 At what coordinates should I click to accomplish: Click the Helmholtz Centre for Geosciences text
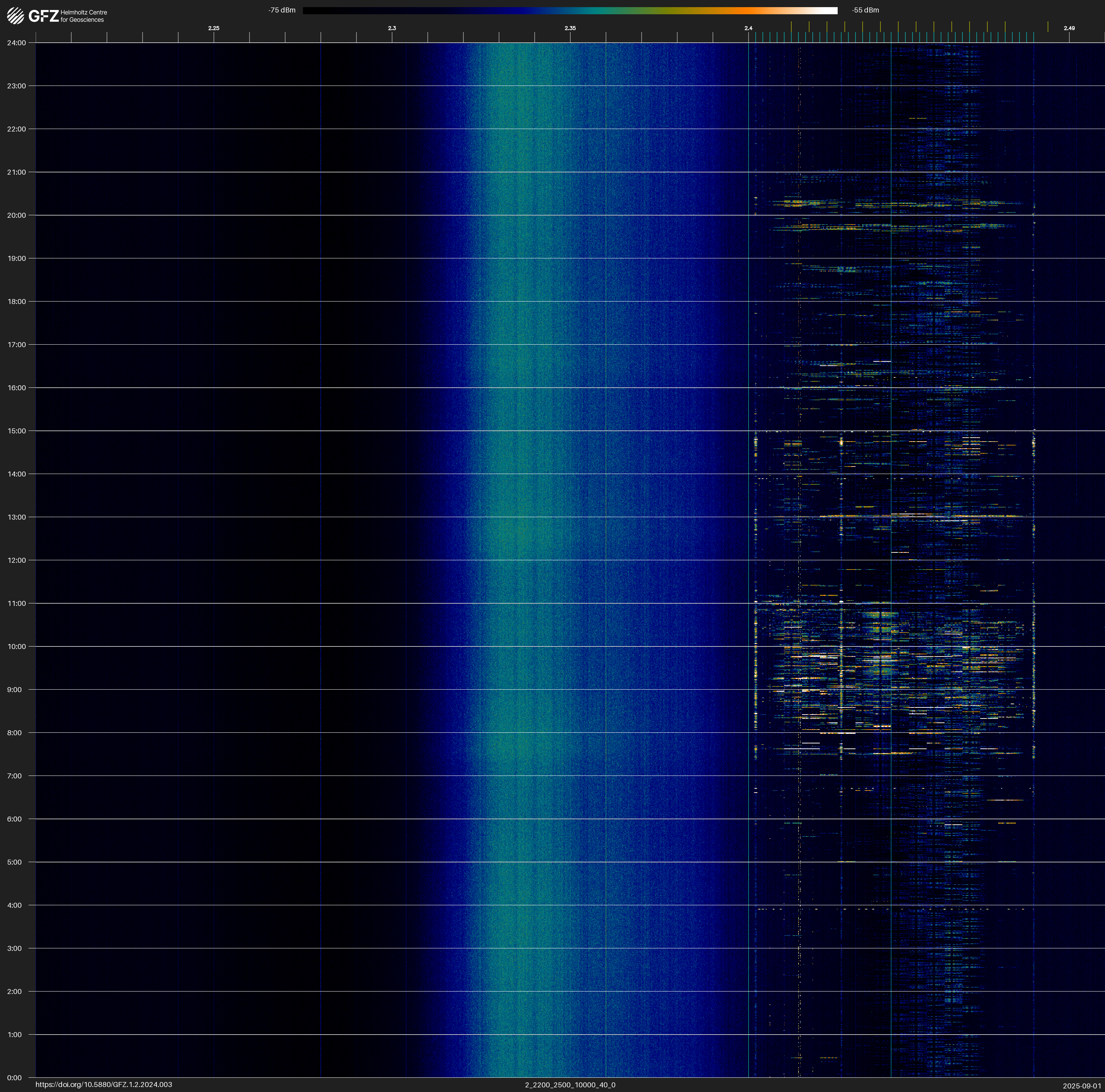coord(83,16)
